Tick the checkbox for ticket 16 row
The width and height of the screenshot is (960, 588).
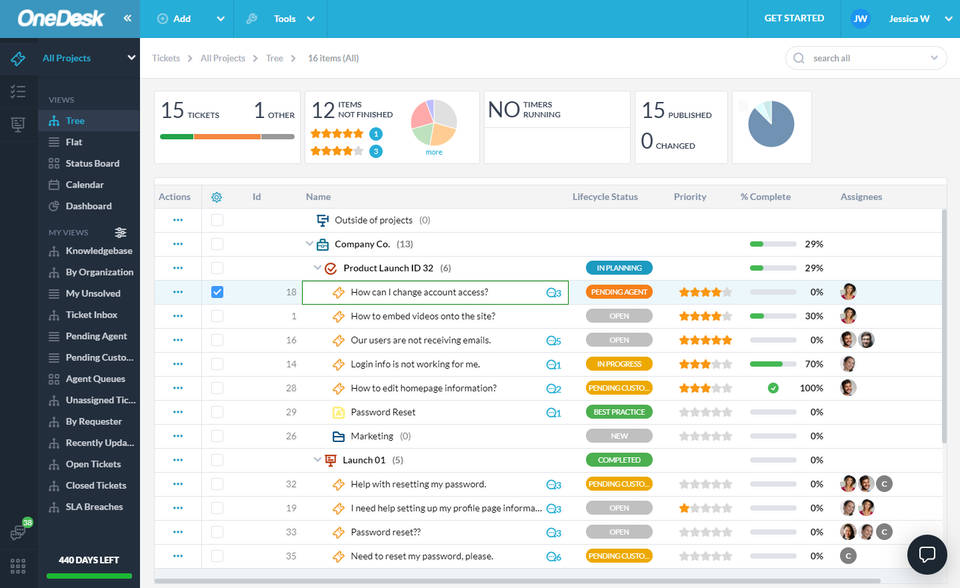click(217, 340)
